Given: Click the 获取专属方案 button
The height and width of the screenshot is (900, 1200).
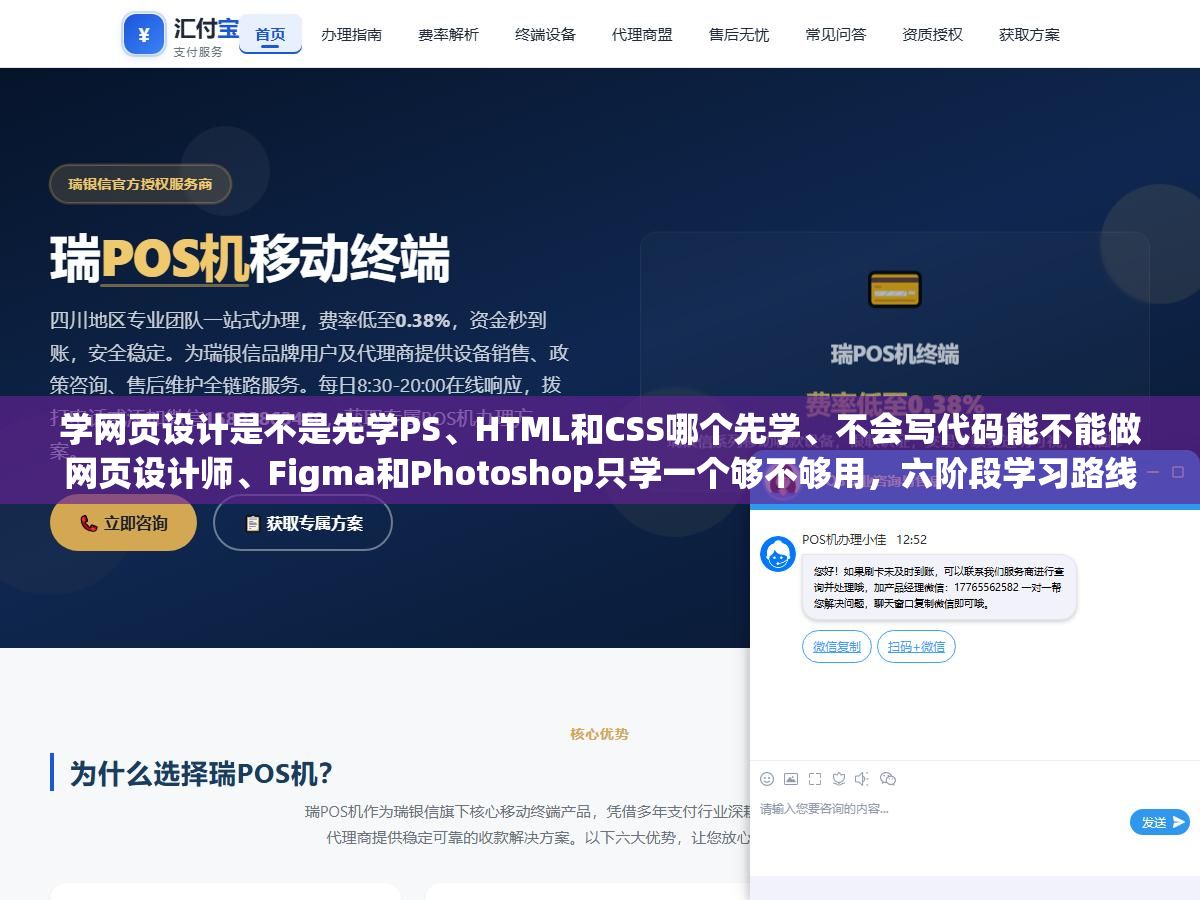Looking at the screenshot, I should (x=303, y=523).
